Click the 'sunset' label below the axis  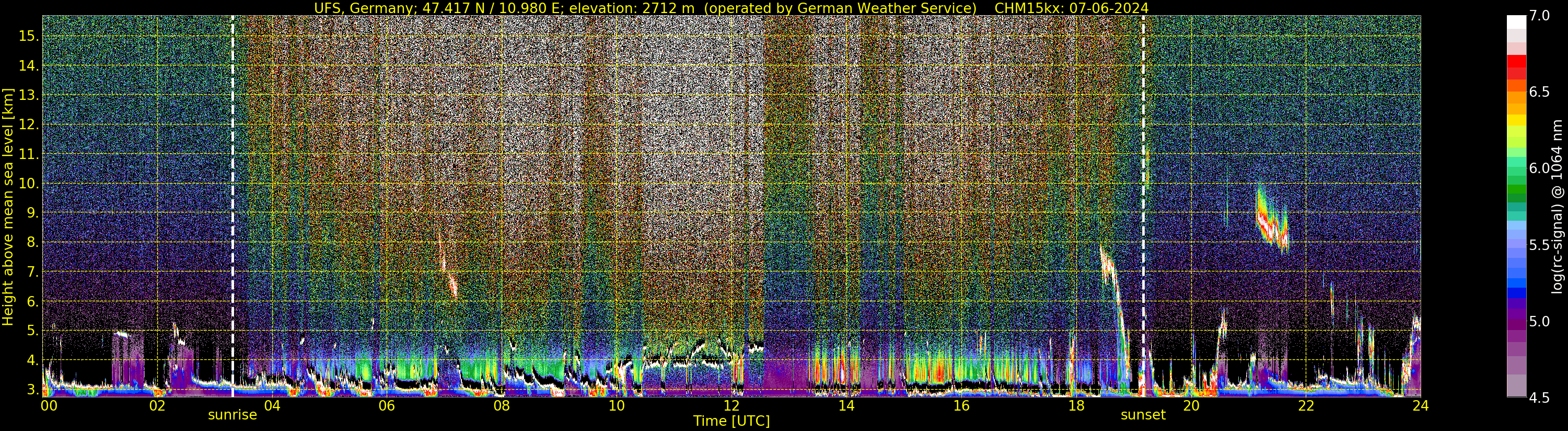(1143, 415)
